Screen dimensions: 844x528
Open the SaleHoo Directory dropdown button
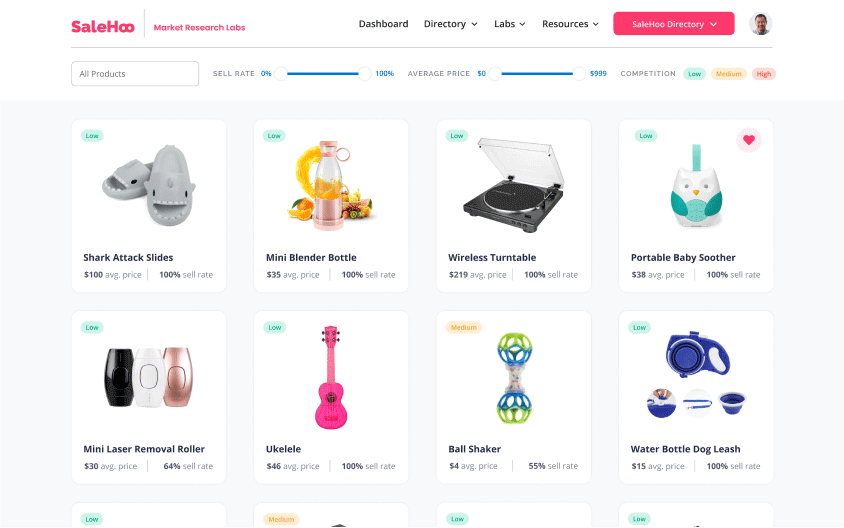(x=674, y=24)
